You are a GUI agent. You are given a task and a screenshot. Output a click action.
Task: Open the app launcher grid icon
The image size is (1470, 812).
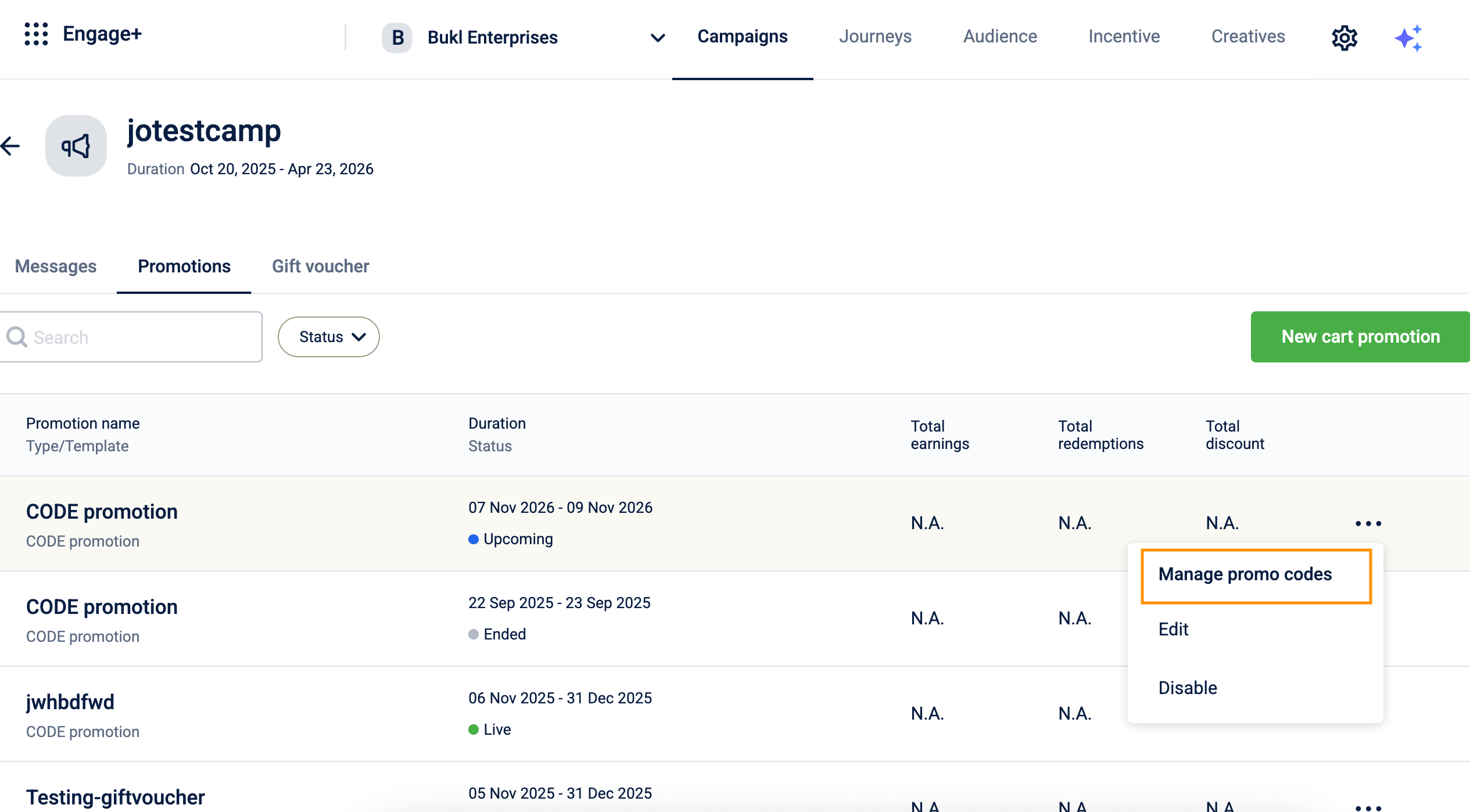coord(36,34)
